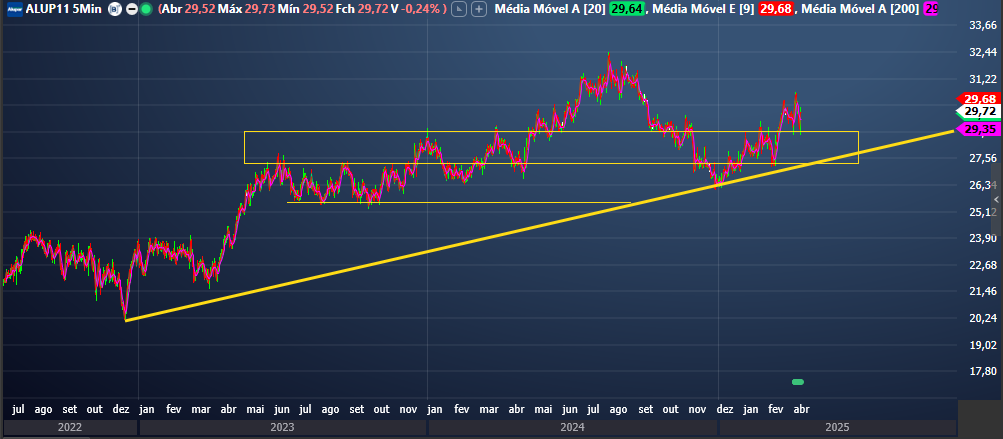This screenshot has width=1003, height=439.
Task: Click the 29,72 current price label
Action: 980,112
